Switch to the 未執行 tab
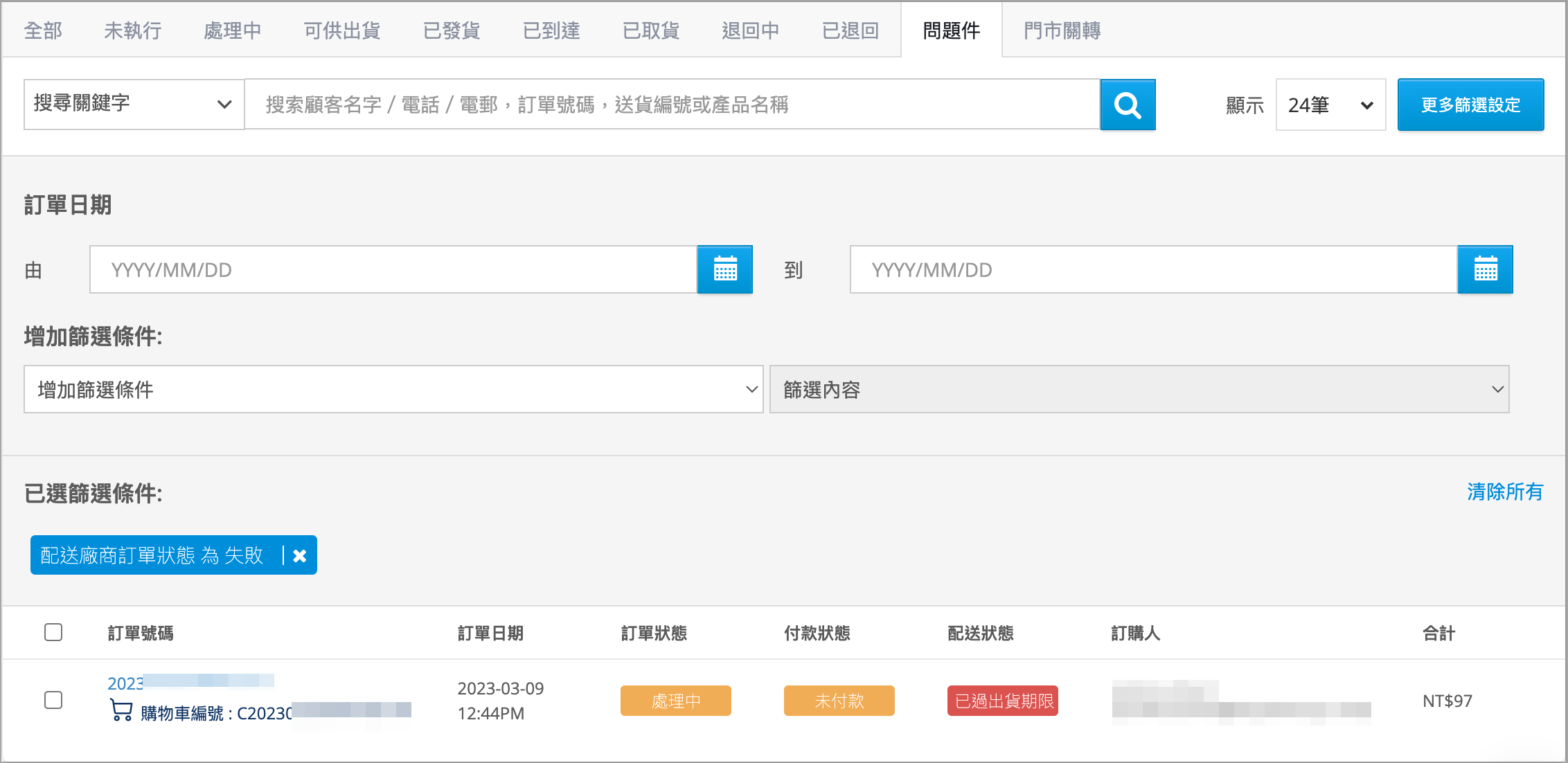The height and width of the screenshot is (763, 1568). [133, 30]
